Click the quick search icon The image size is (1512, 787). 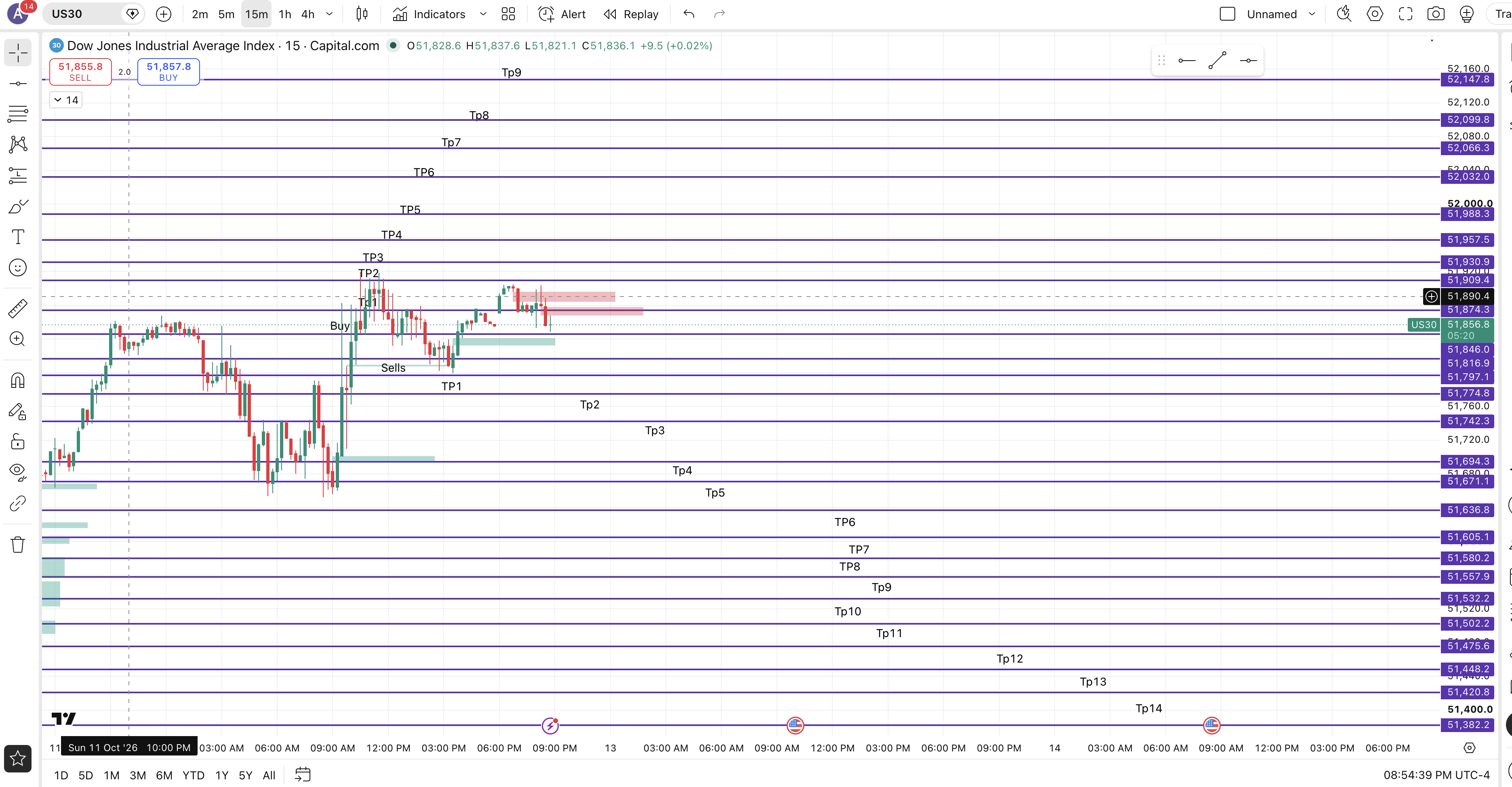[1344, 14]
